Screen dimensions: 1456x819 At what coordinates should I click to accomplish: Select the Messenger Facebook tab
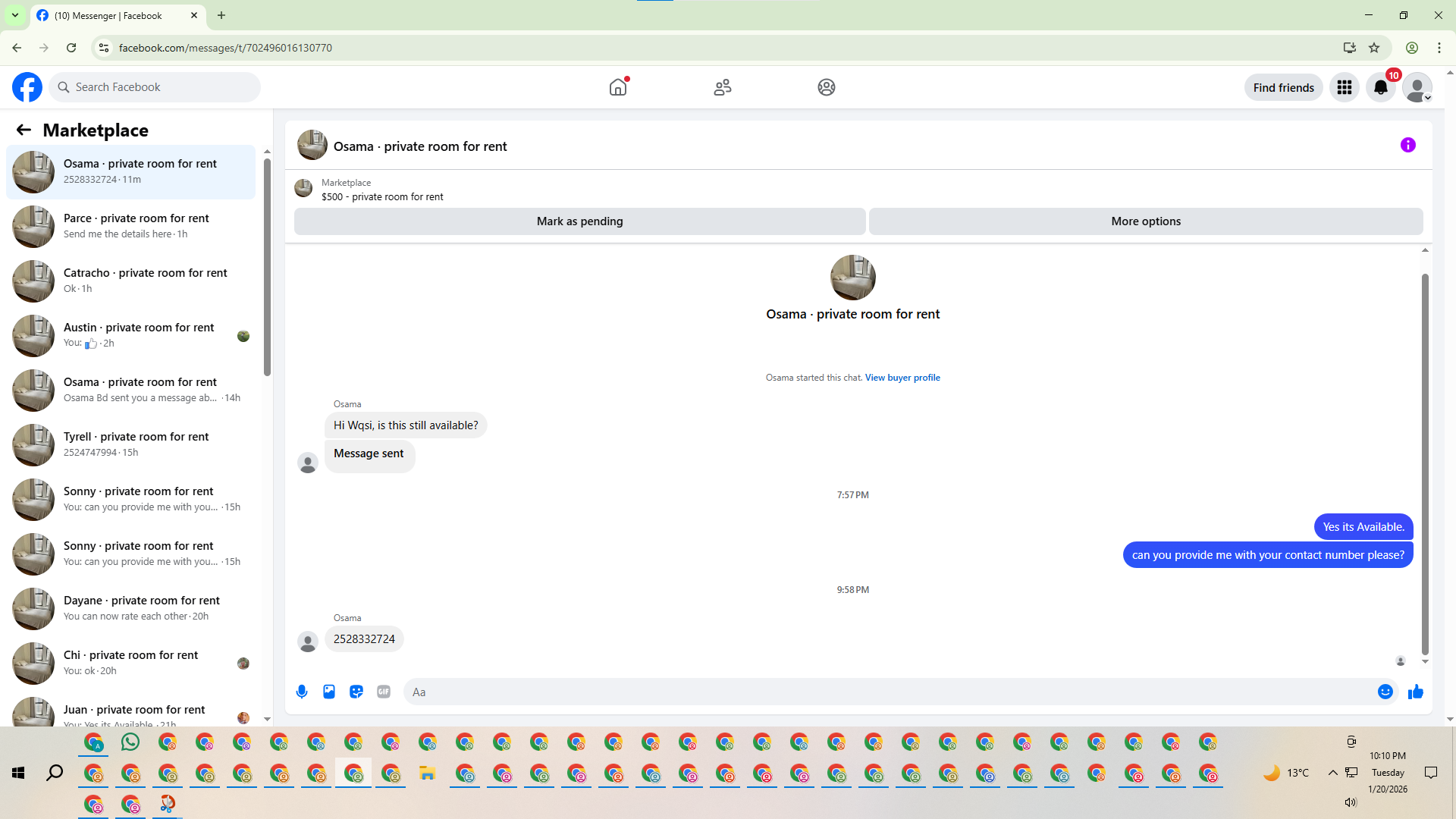[x=118, y=15]
